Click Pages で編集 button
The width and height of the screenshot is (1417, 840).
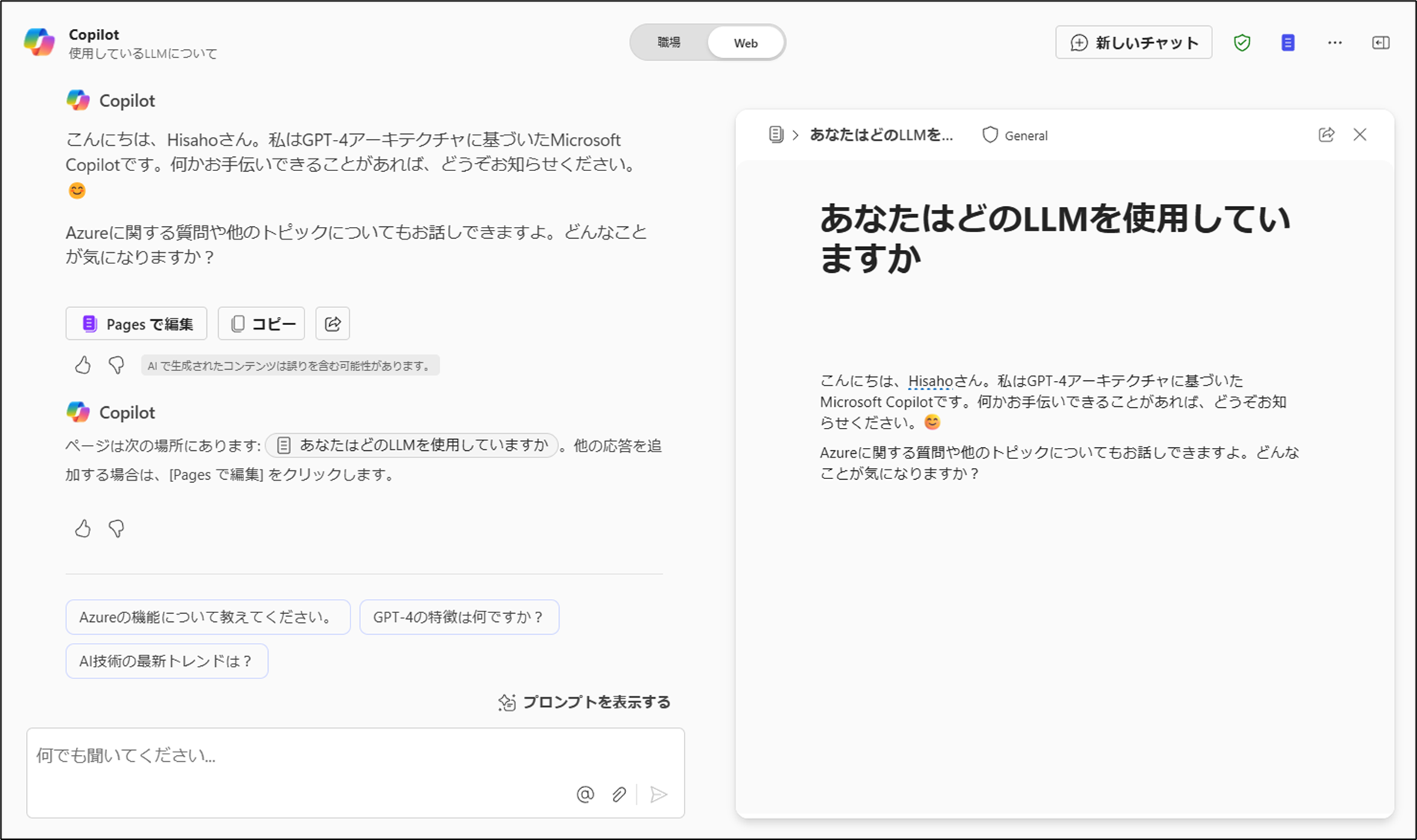(136, 324)
